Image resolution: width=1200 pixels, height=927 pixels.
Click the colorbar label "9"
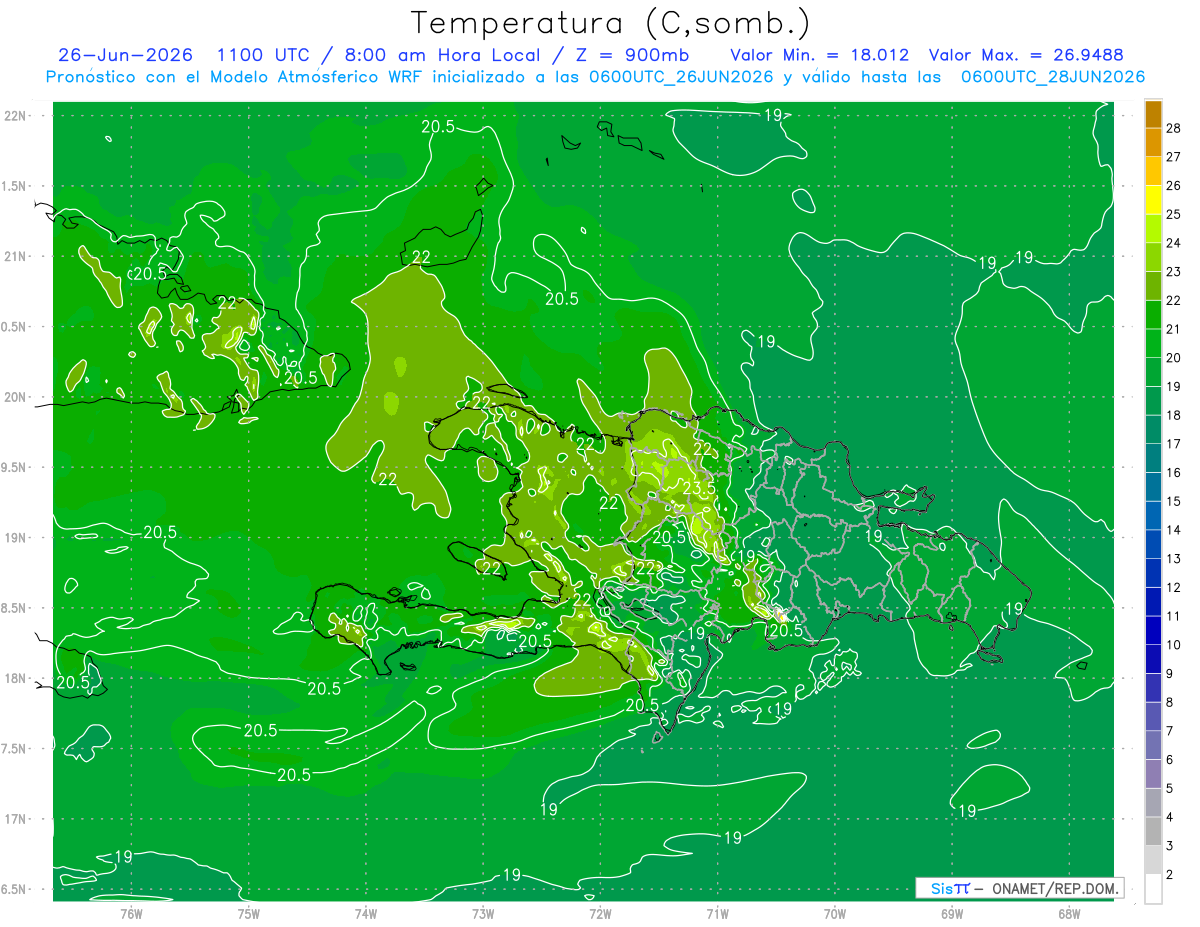(1170, 674)
